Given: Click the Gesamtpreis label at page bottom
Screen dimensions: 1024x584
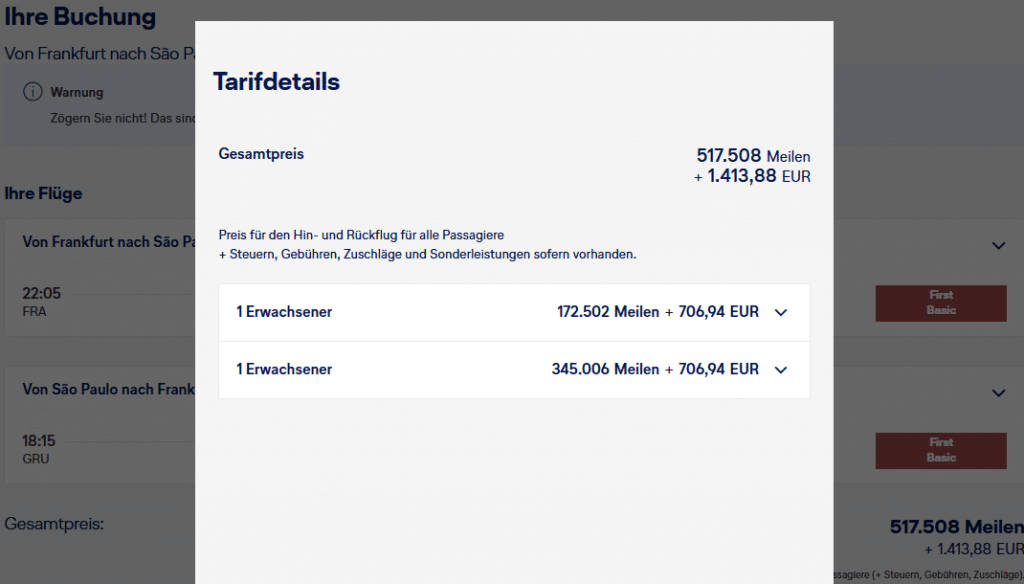Looking at the screenshot, I should pos(54,524).
